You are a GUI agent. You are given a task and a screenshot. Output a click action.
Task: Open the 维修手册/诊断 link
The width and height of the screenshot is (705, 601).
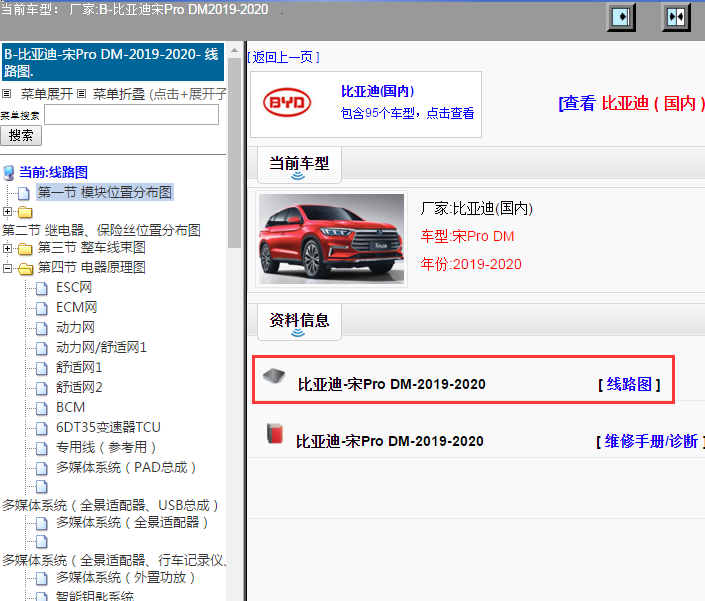click(x=651, y=441)
